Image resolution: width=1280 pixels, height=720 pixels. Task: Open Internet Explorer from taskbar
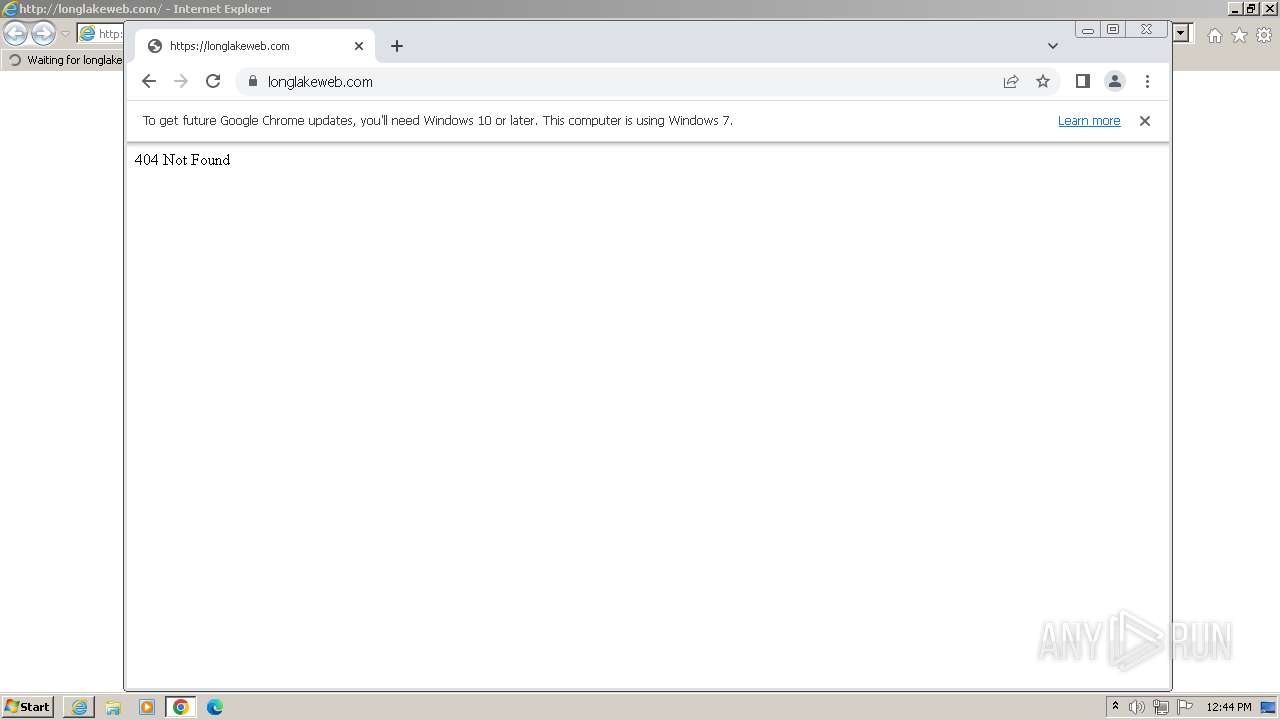point(79,707)
